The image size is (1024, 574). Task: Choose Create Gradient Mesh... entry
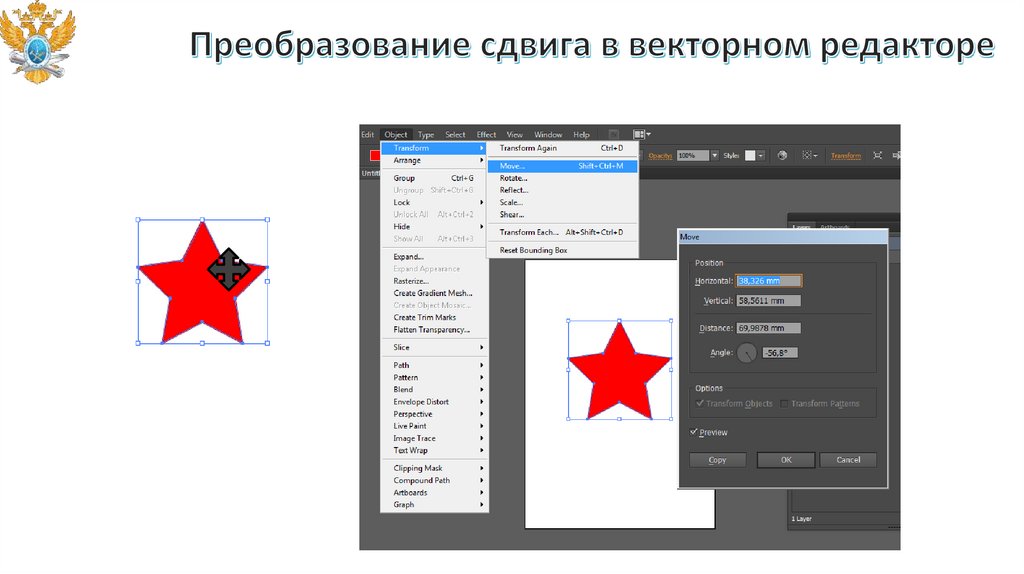point(434,293)
